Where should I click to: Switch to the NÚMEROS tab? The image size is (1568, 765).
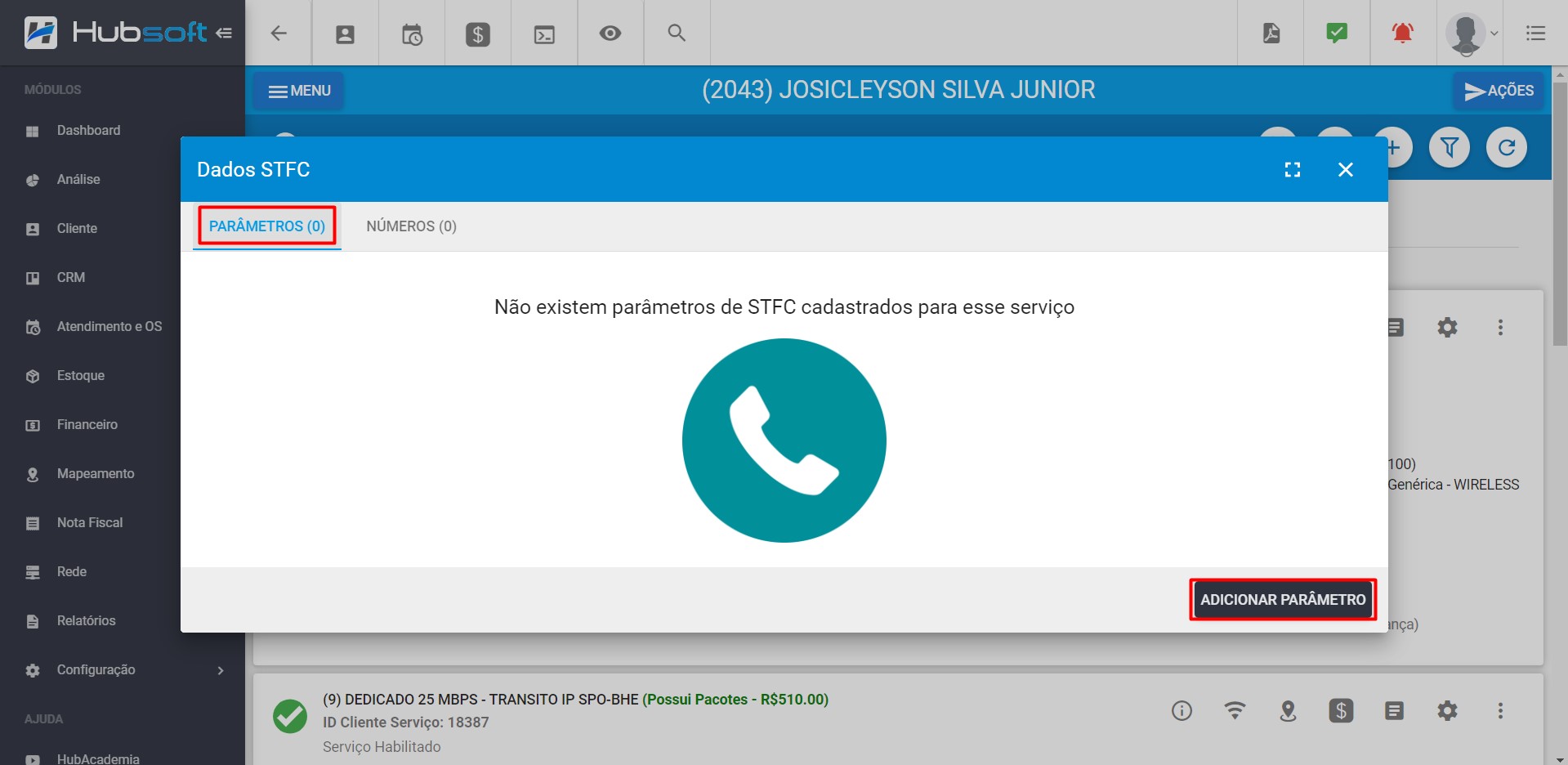[x=411, y=226]
